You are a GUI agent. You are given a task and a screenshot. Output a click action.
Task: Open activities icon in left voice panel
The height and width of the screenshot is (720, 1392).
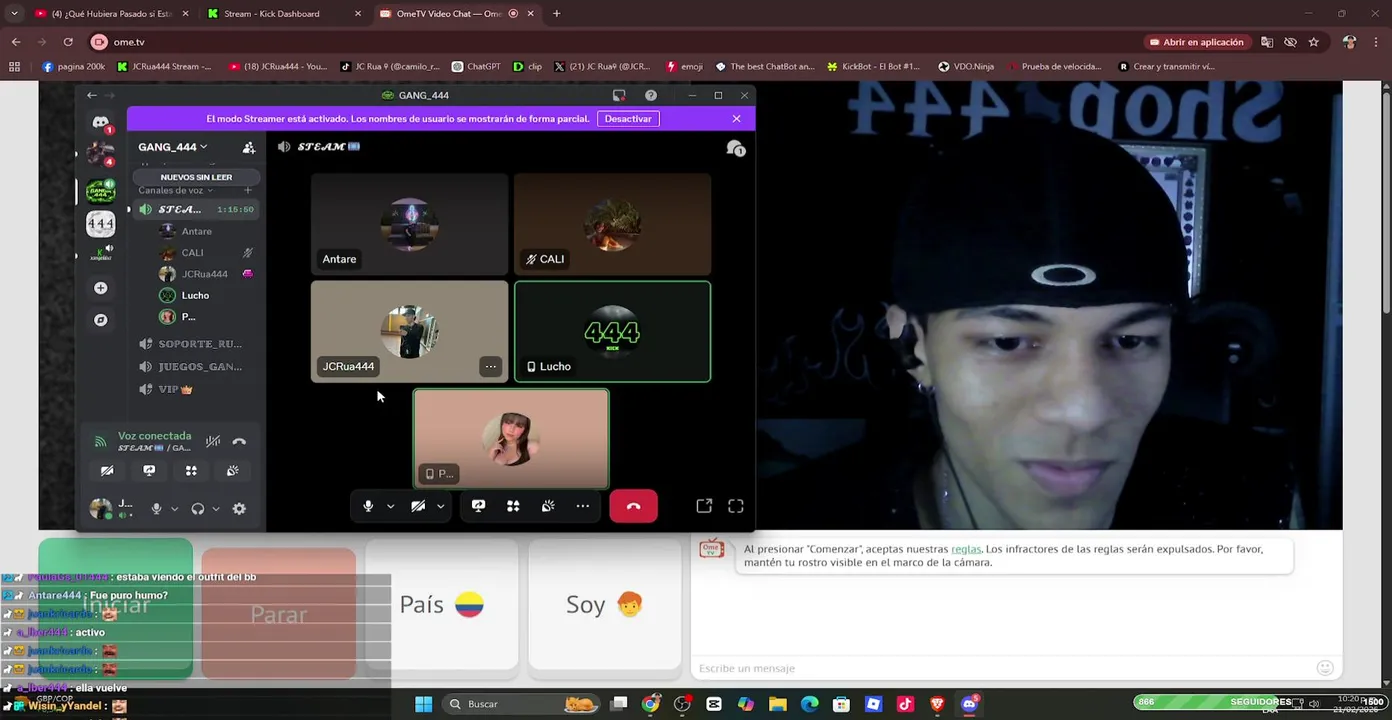[x=191, y=470]
